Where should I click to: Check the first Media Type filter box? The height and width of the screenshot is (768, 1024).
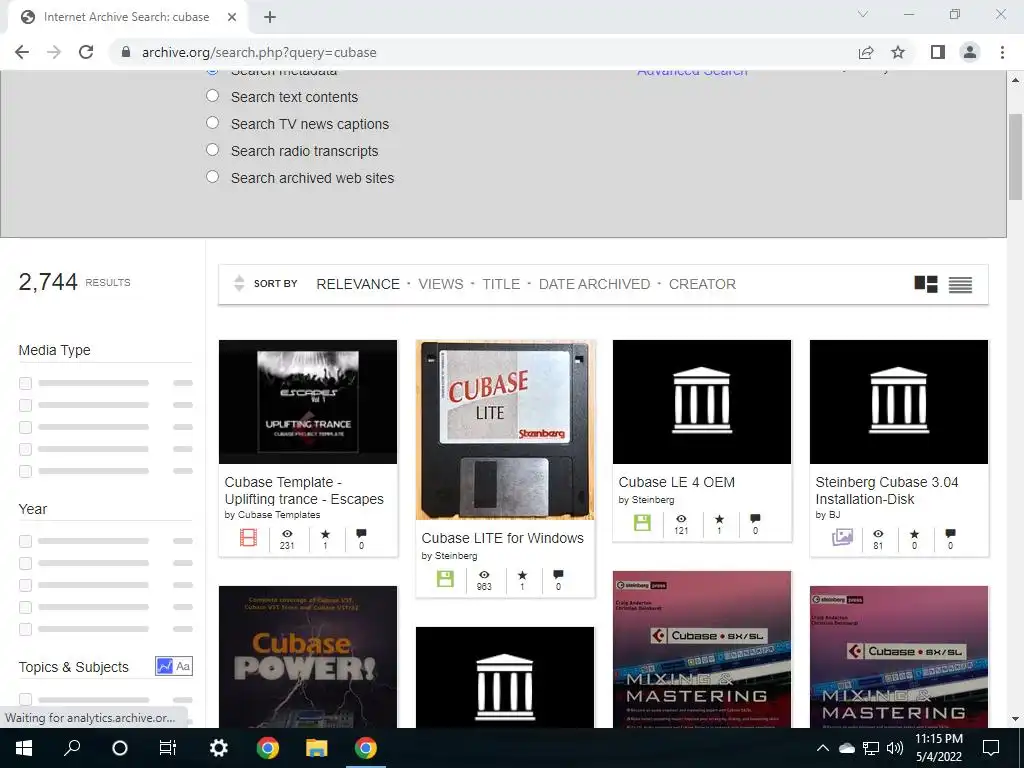click(x=25, y=383)
